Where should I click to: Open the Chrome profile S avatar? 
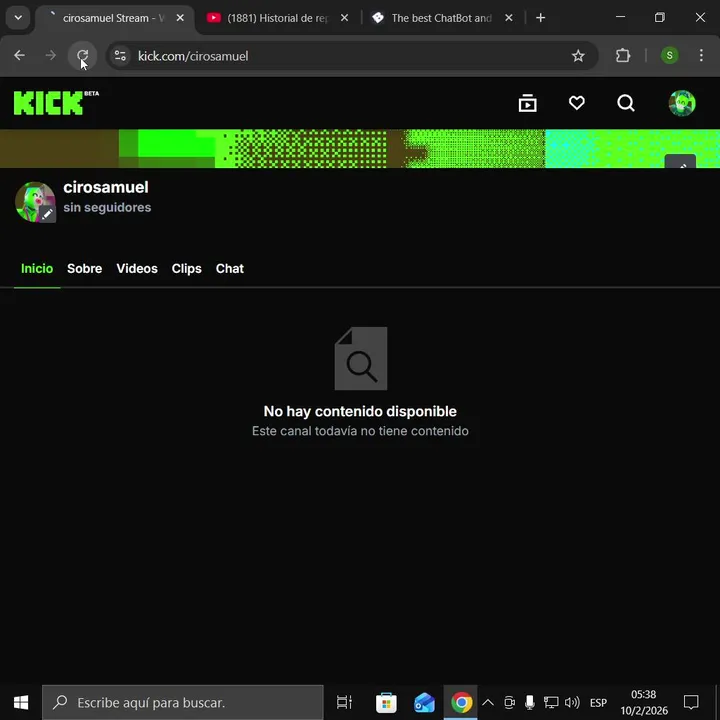669,56
